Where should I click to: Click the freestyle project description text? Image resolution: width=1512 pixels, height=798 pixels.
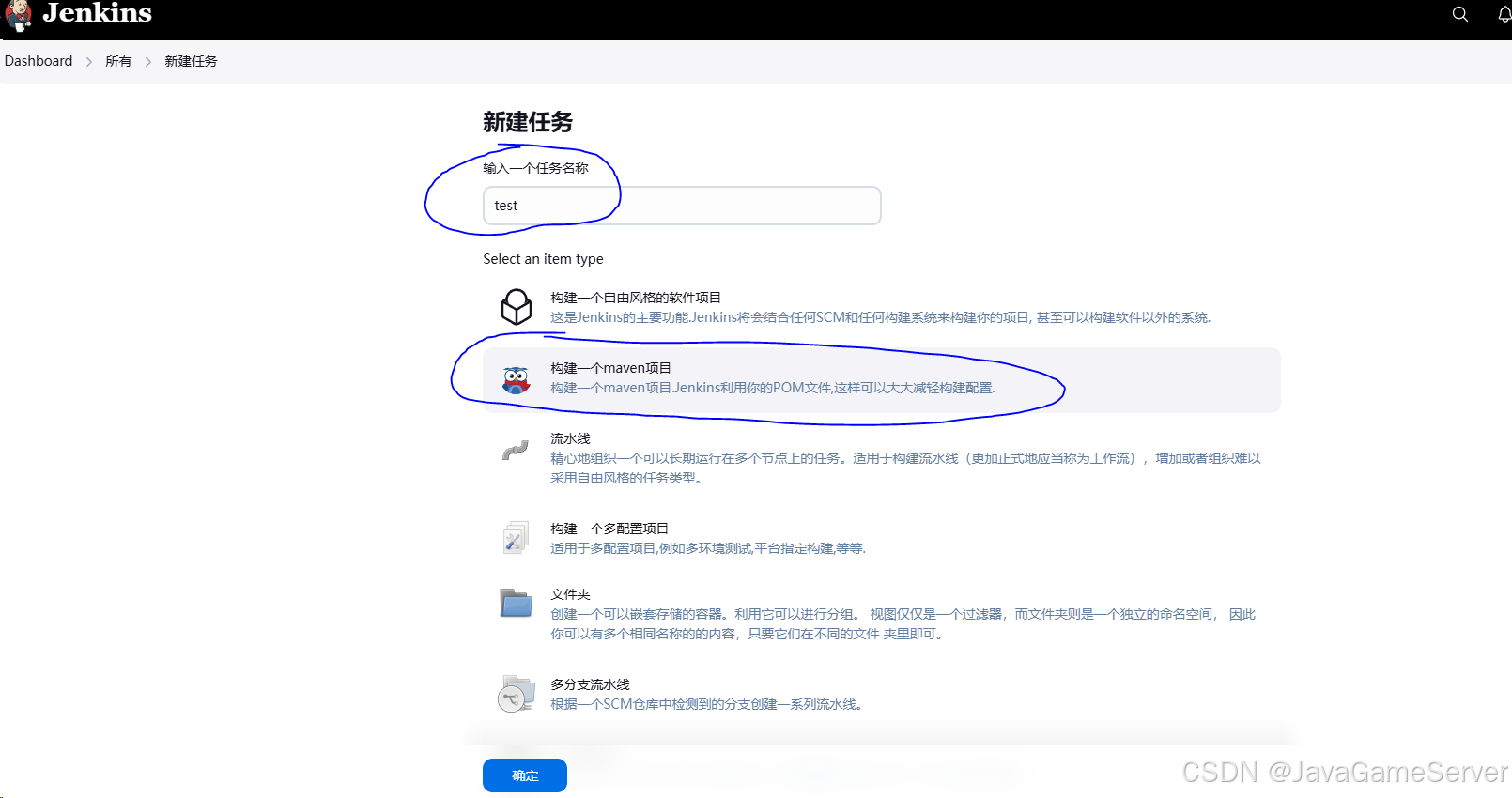click(881, 317)
